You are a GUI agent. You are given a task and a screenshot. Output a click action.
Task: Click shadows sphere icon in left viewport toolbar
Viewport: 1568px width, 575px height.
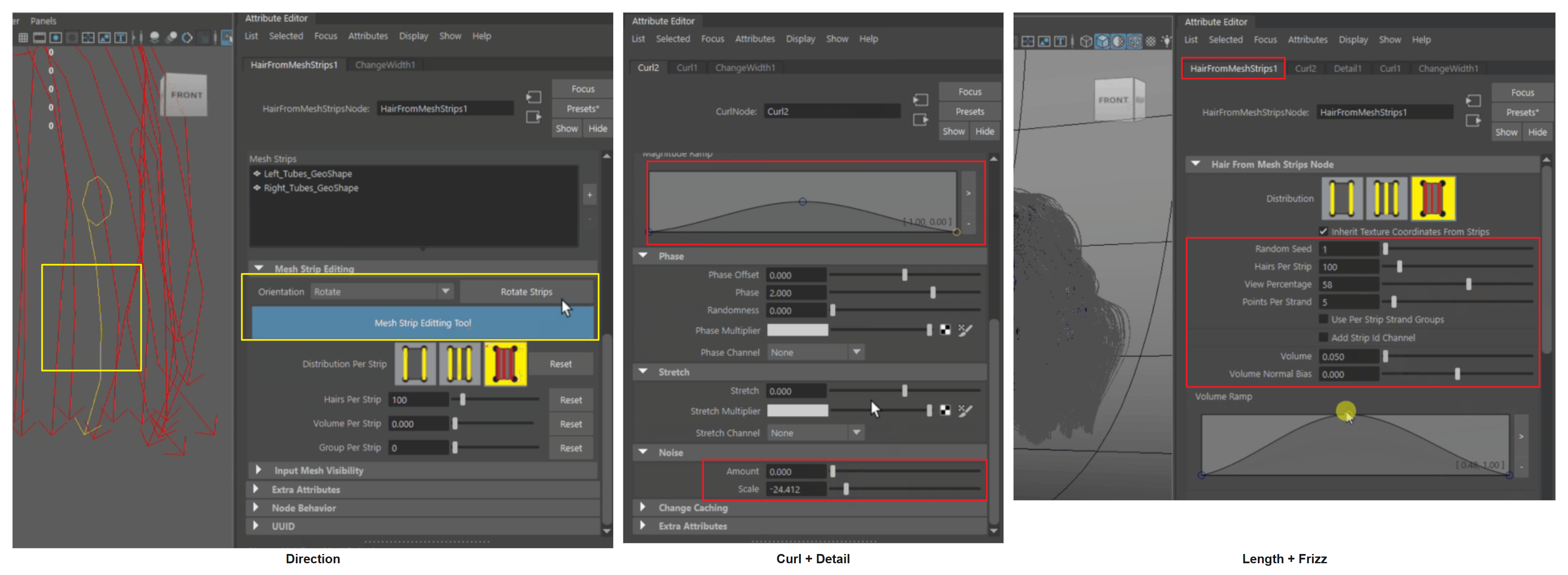click(154, 38)
